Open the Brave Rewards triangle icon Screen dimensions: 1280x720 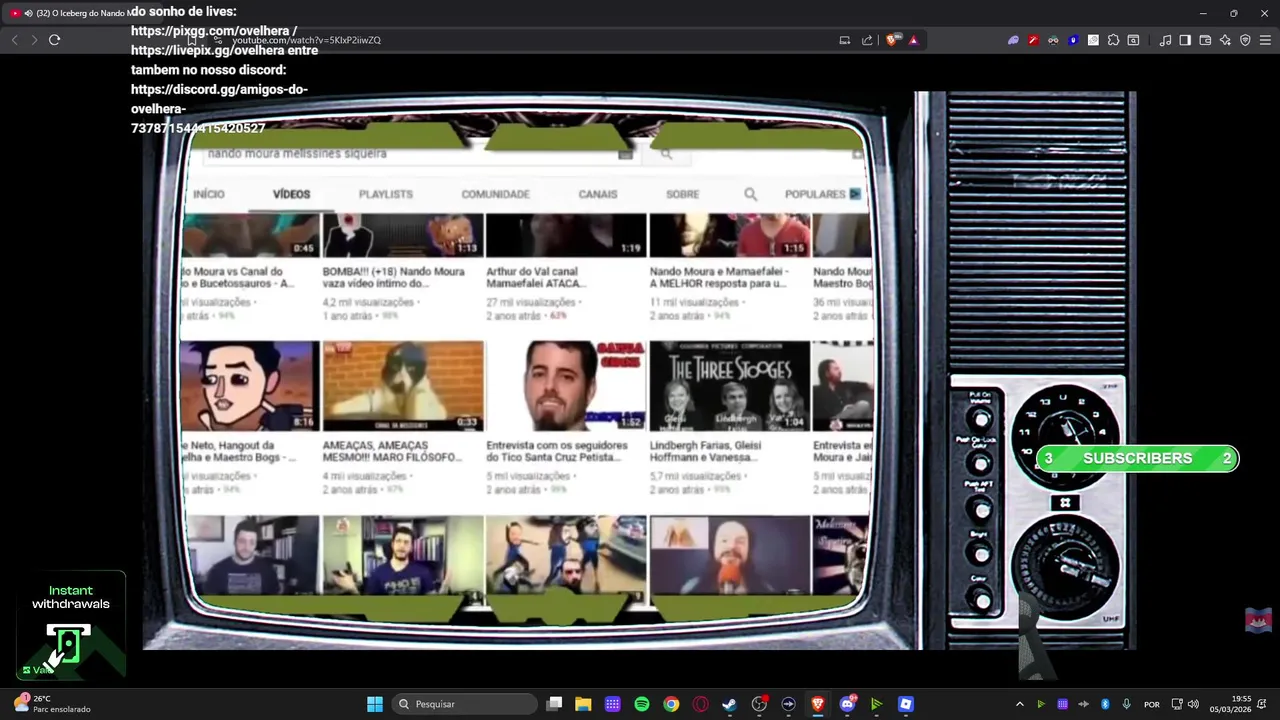(913, 40)
